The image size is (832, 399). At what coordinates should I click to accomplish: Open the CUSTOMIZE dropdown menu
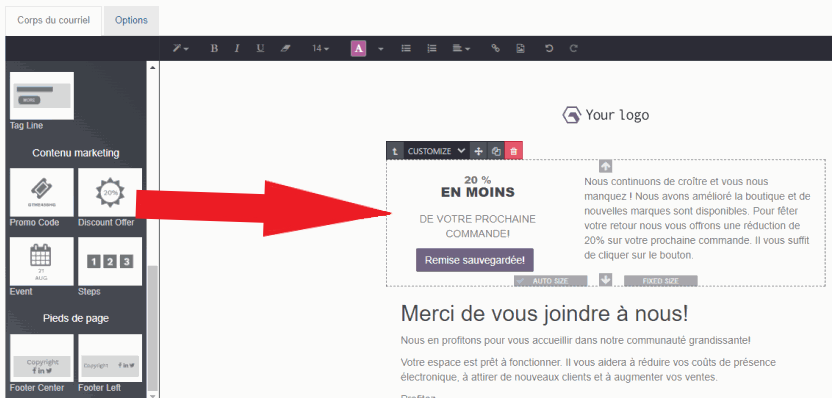[x=436, y=151]
